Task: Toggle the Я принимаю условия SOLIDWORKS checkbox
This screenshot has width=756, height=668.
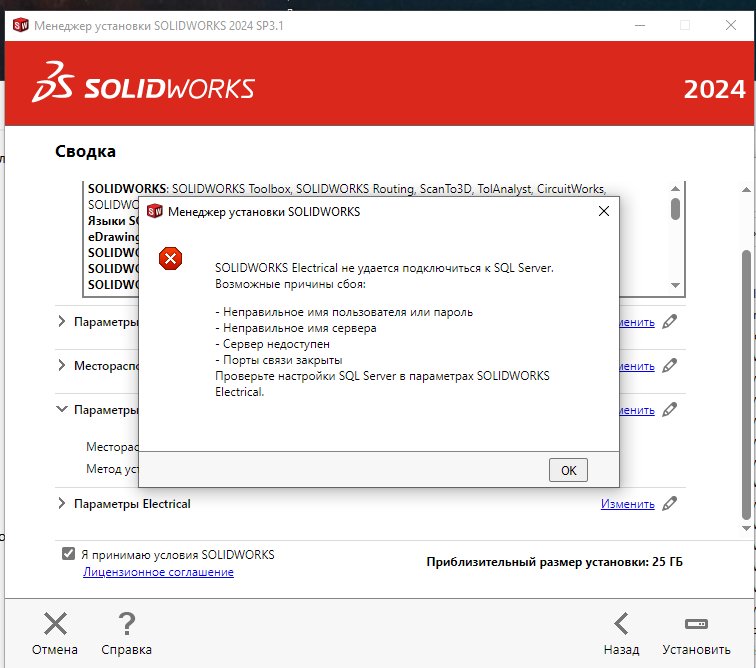Action: [x=69, y=554]
